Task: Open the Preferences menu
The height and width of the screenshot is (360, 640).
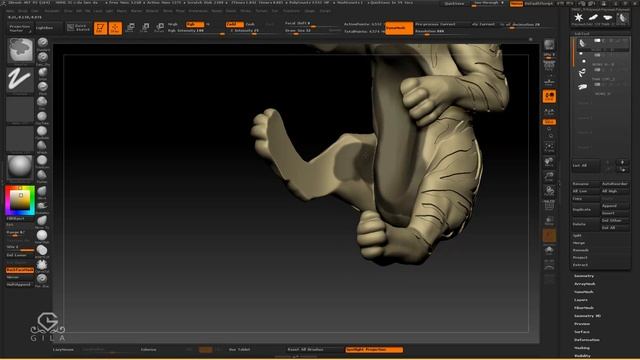Action: [198, 11]
